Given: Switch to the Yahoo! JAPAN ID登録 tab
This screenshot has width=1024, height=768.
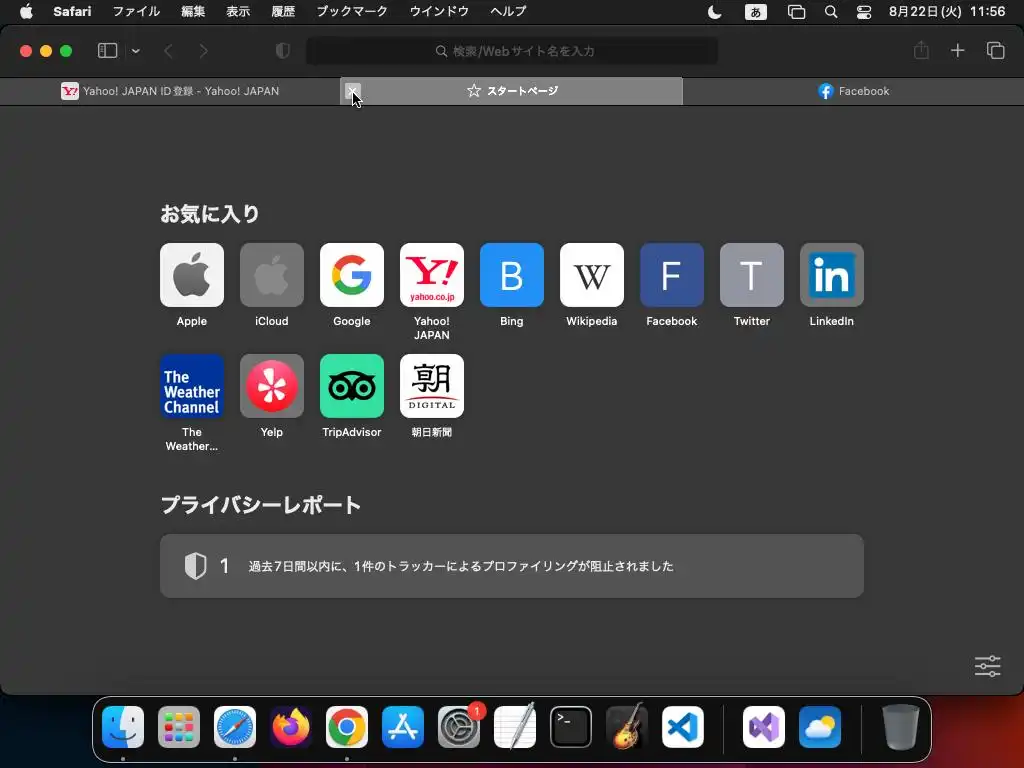Looking at the screenshot, I should pos(170,91).
